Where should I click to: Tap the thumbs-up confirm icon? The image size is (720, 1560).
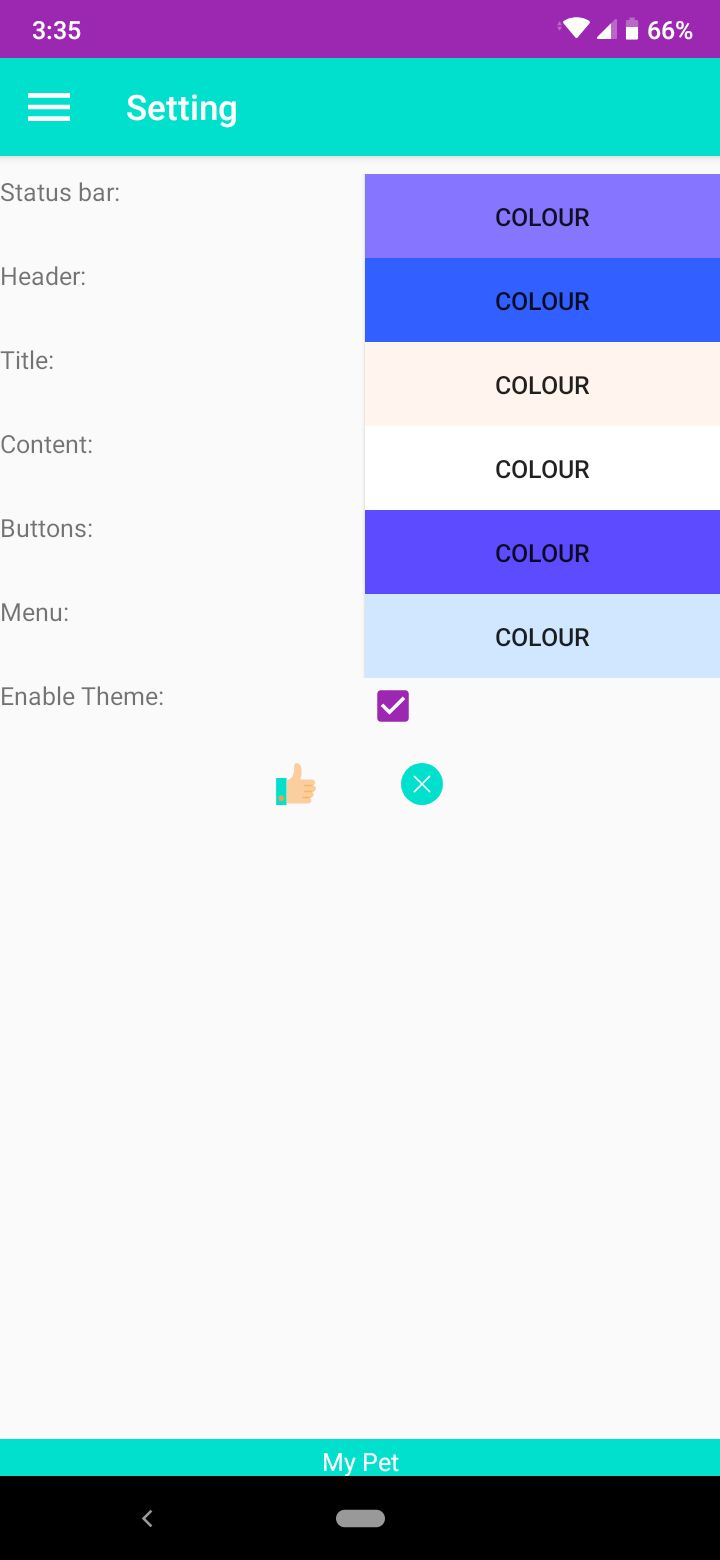[296, 785]
